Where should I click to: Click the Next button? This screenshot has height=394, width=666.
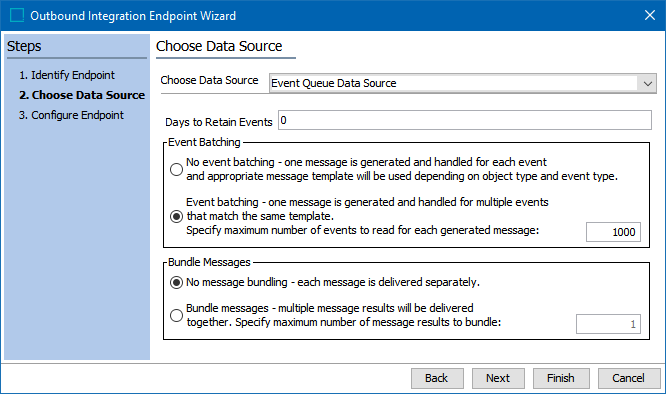coord(498,378)
